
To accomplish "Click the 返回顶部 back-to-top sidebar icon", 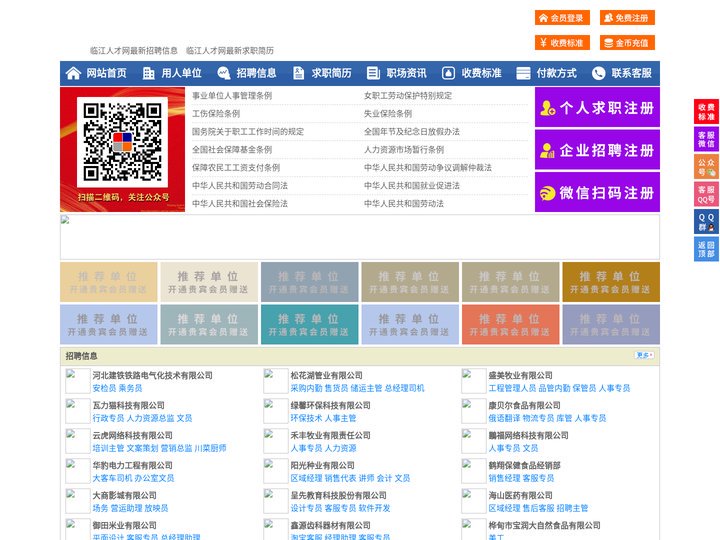I will [706, 249].
